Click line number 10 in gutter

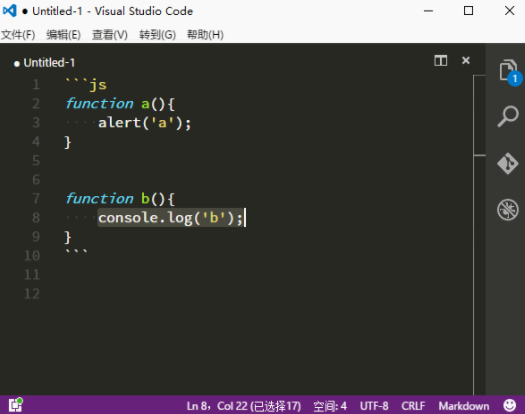coord(32,256)
